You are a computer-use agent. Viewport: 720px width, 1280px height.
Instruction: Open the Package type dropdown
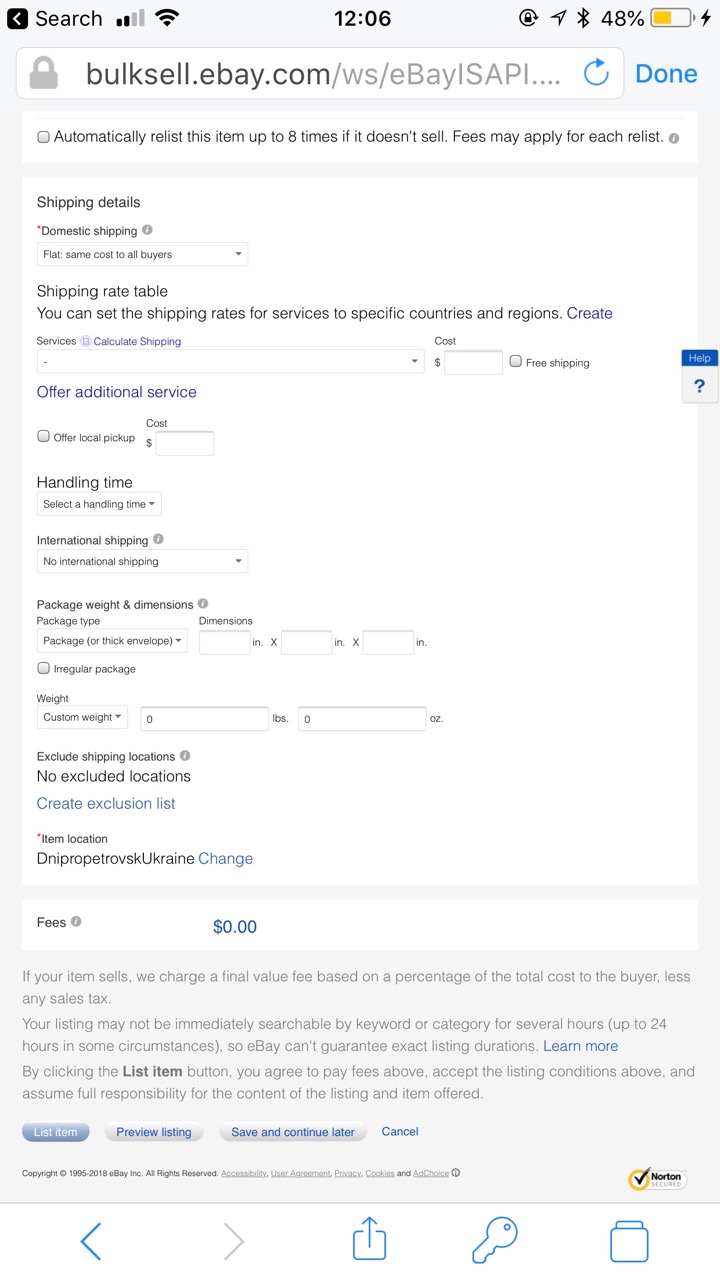(112, 641)
